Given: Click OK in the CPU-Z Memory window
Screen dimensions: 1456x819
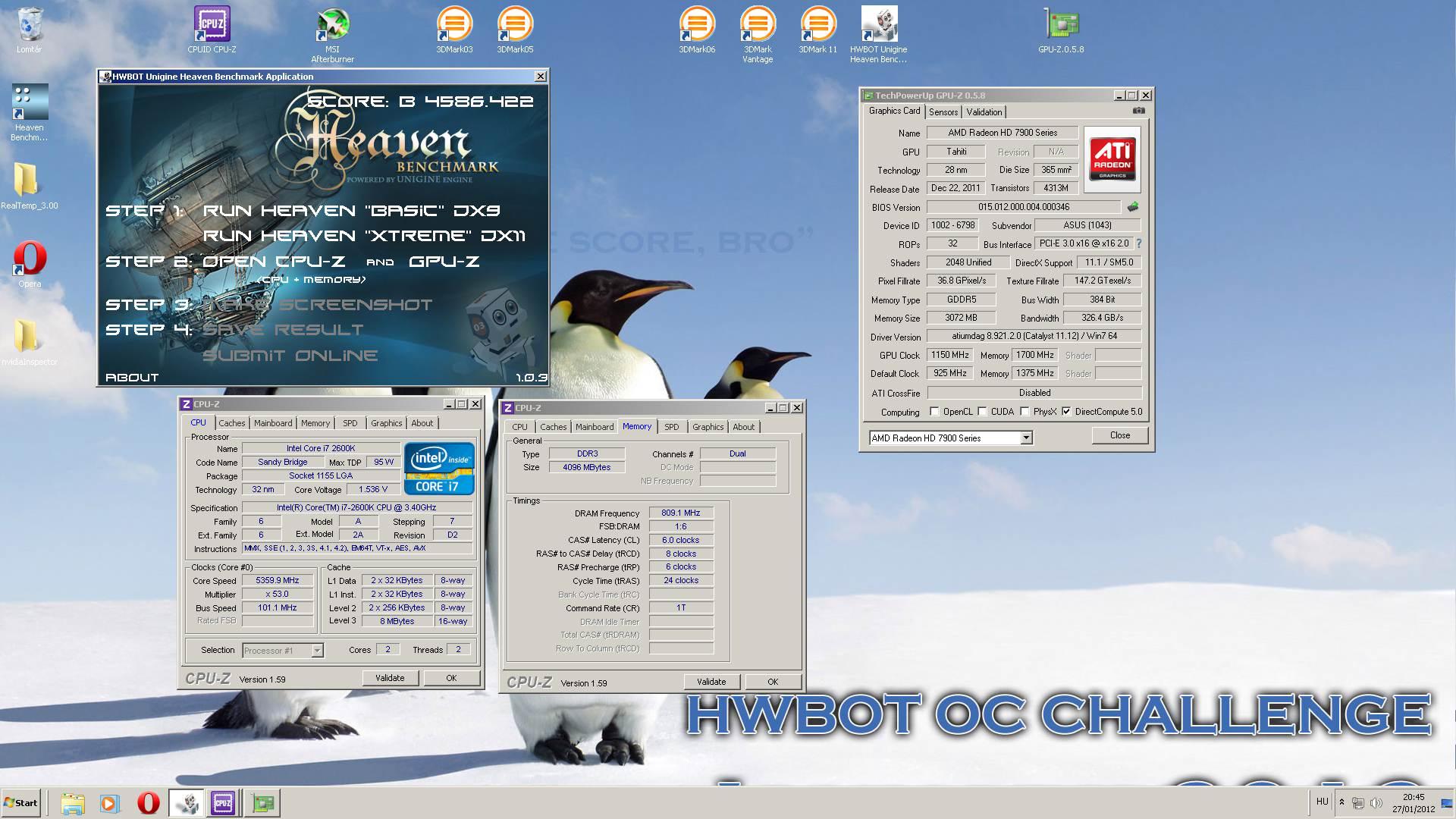Looking at the screenshot, I should click(773, 682).
